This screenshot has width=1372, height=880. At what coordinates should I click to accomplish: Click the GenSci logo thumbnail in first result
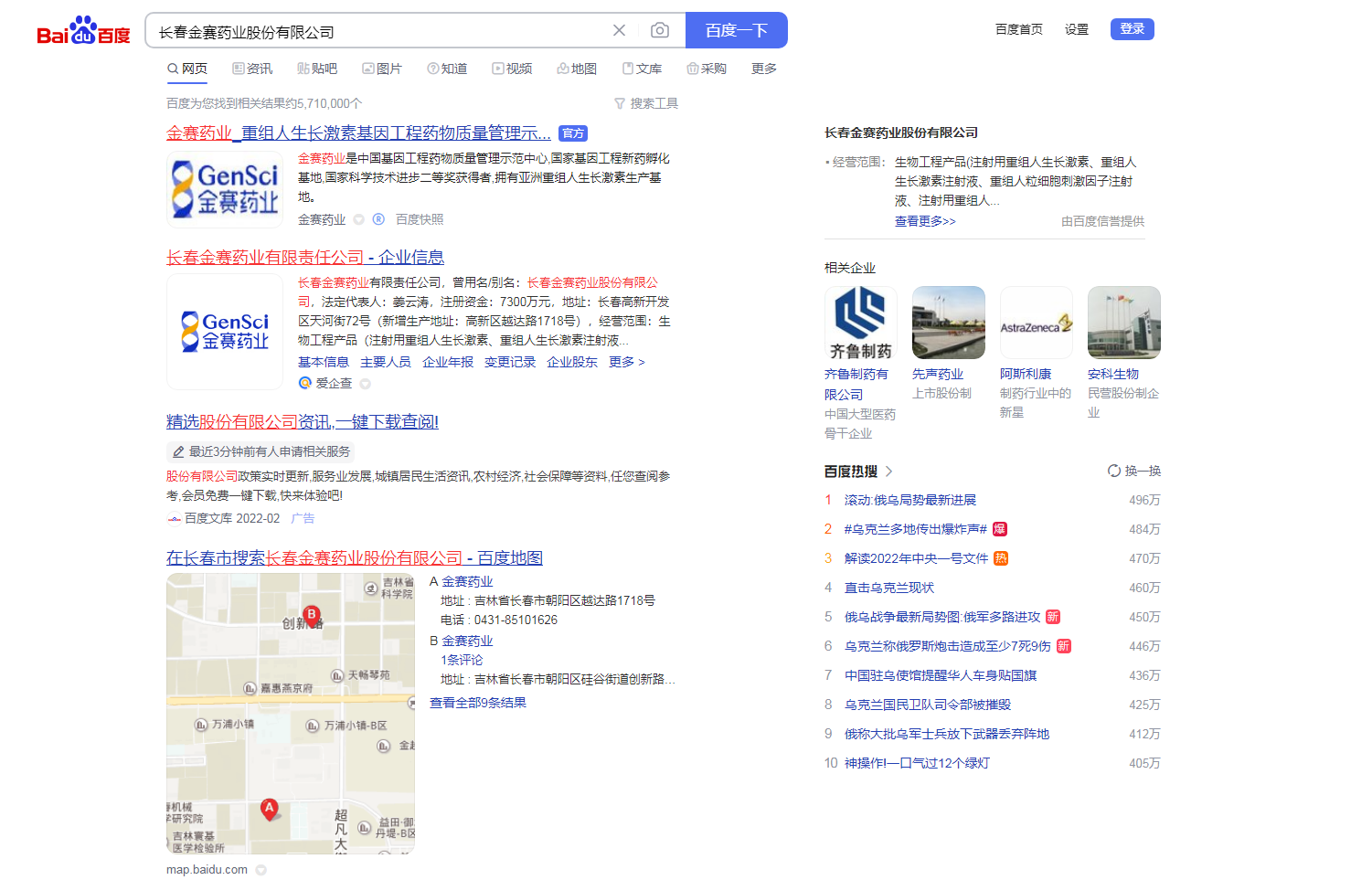[x=225, y=189]
